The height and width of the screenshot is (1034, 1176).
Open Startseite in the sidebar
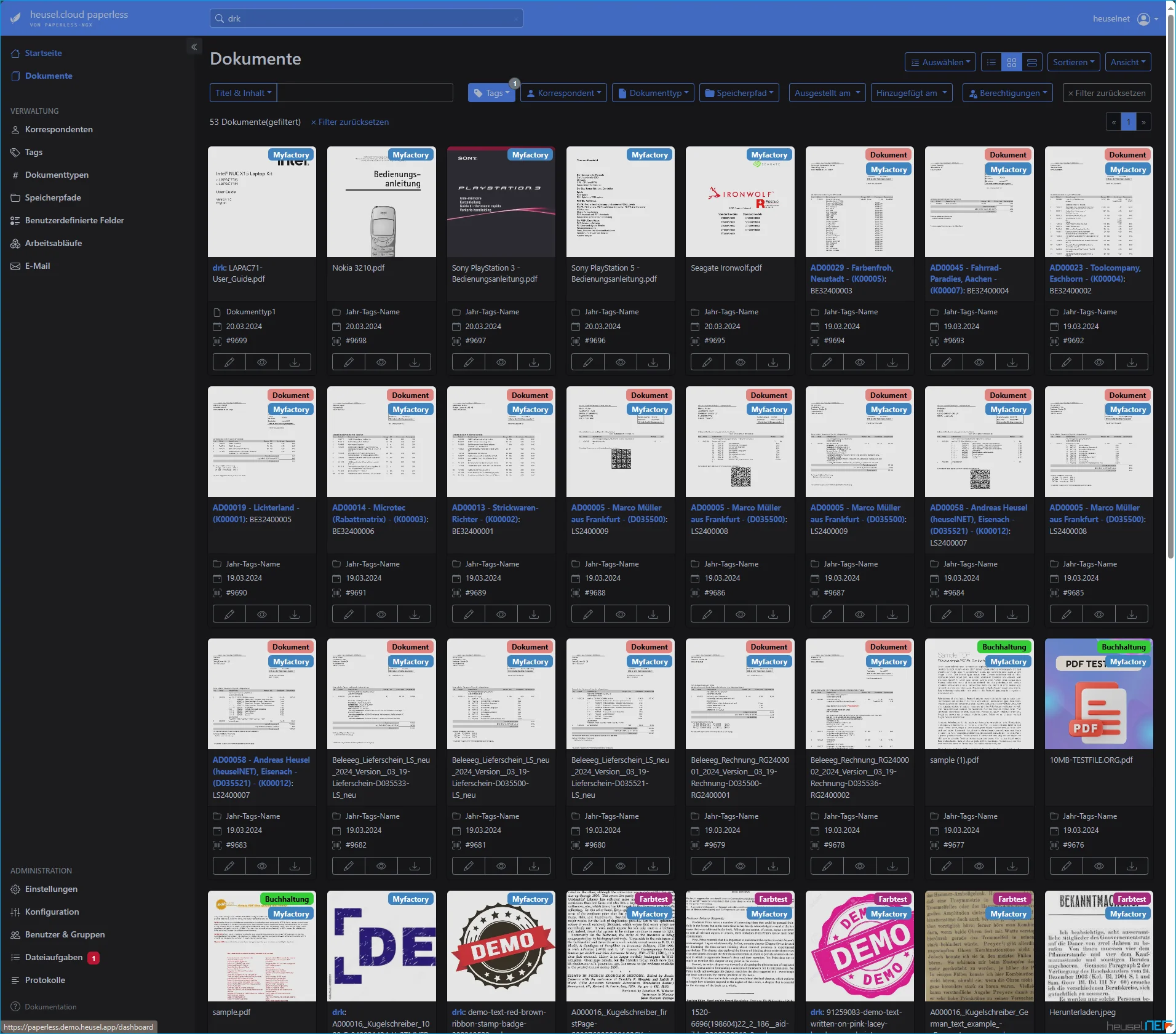click(x=43, y=53)
